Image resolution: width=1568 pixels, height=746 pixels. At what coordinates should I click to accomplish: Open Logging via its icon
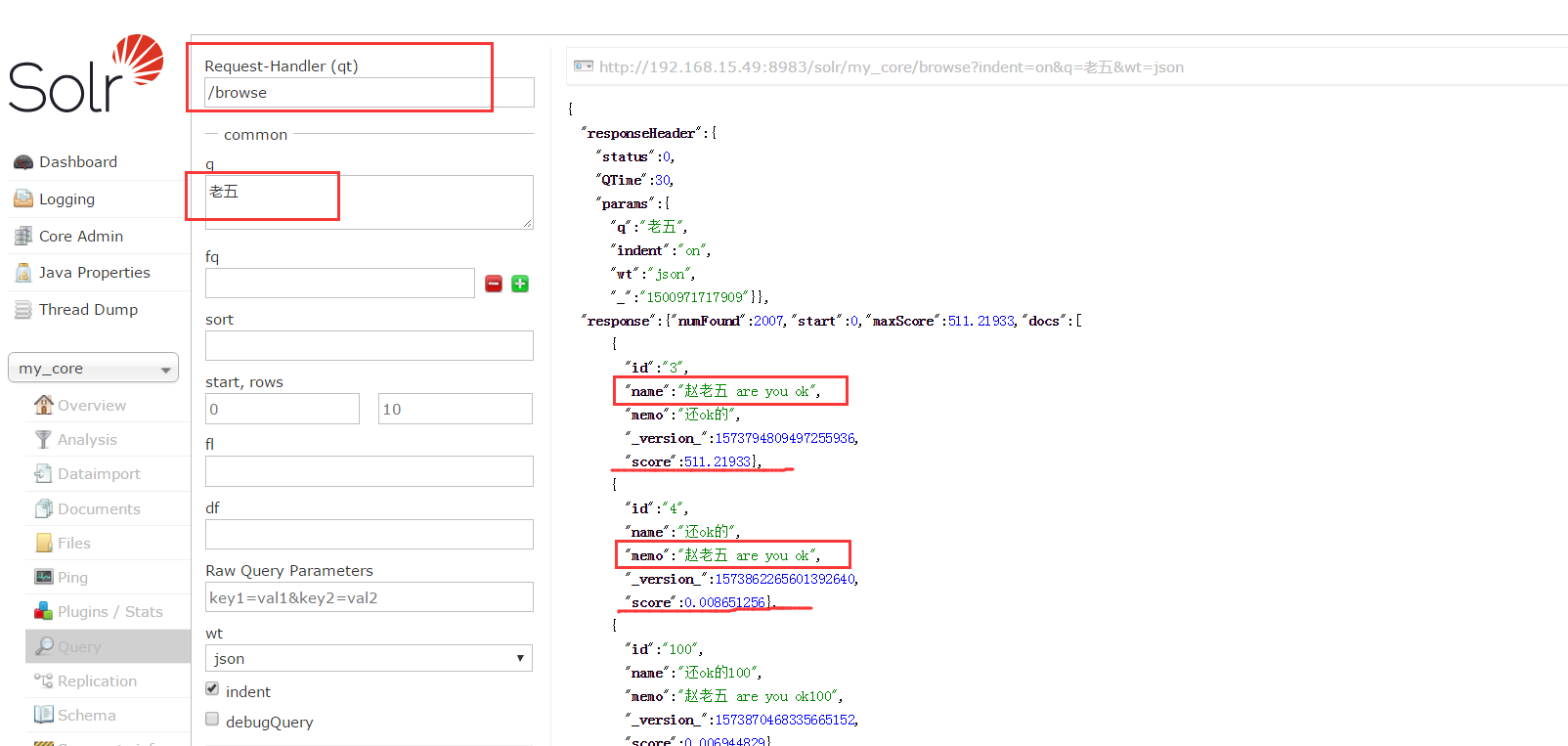(x=23, y=199)
